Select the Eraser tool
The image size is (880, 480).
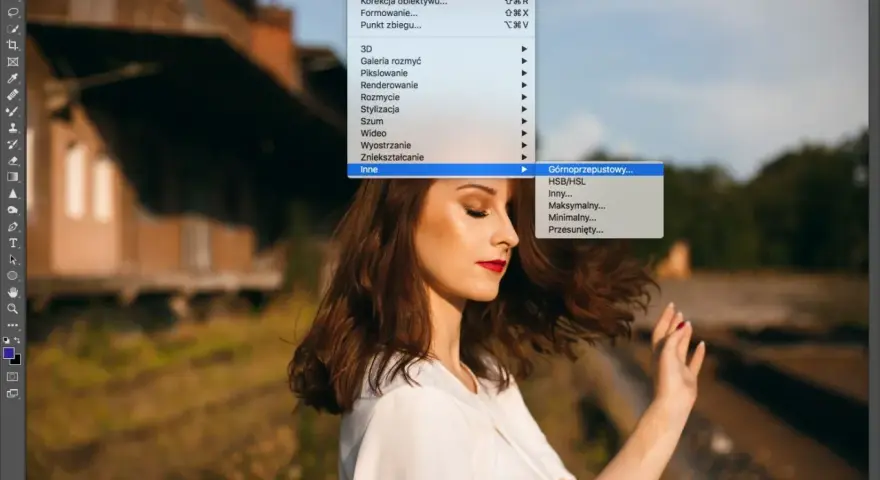point(12,161)
